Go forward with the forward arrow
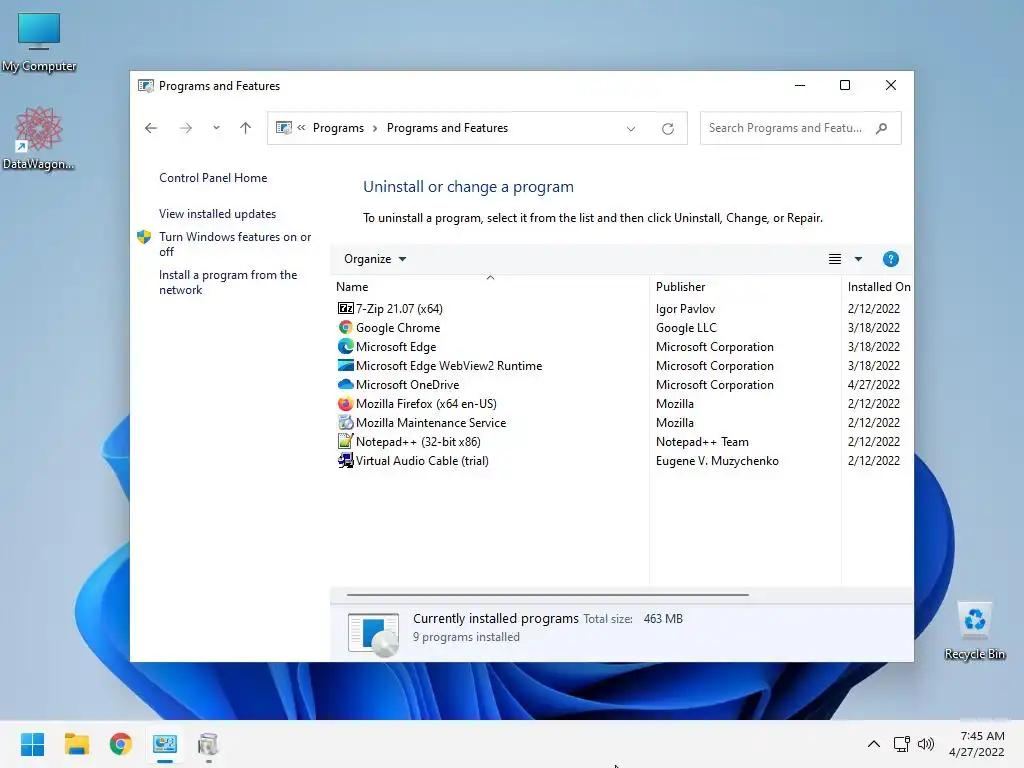 tap(186, 128)
